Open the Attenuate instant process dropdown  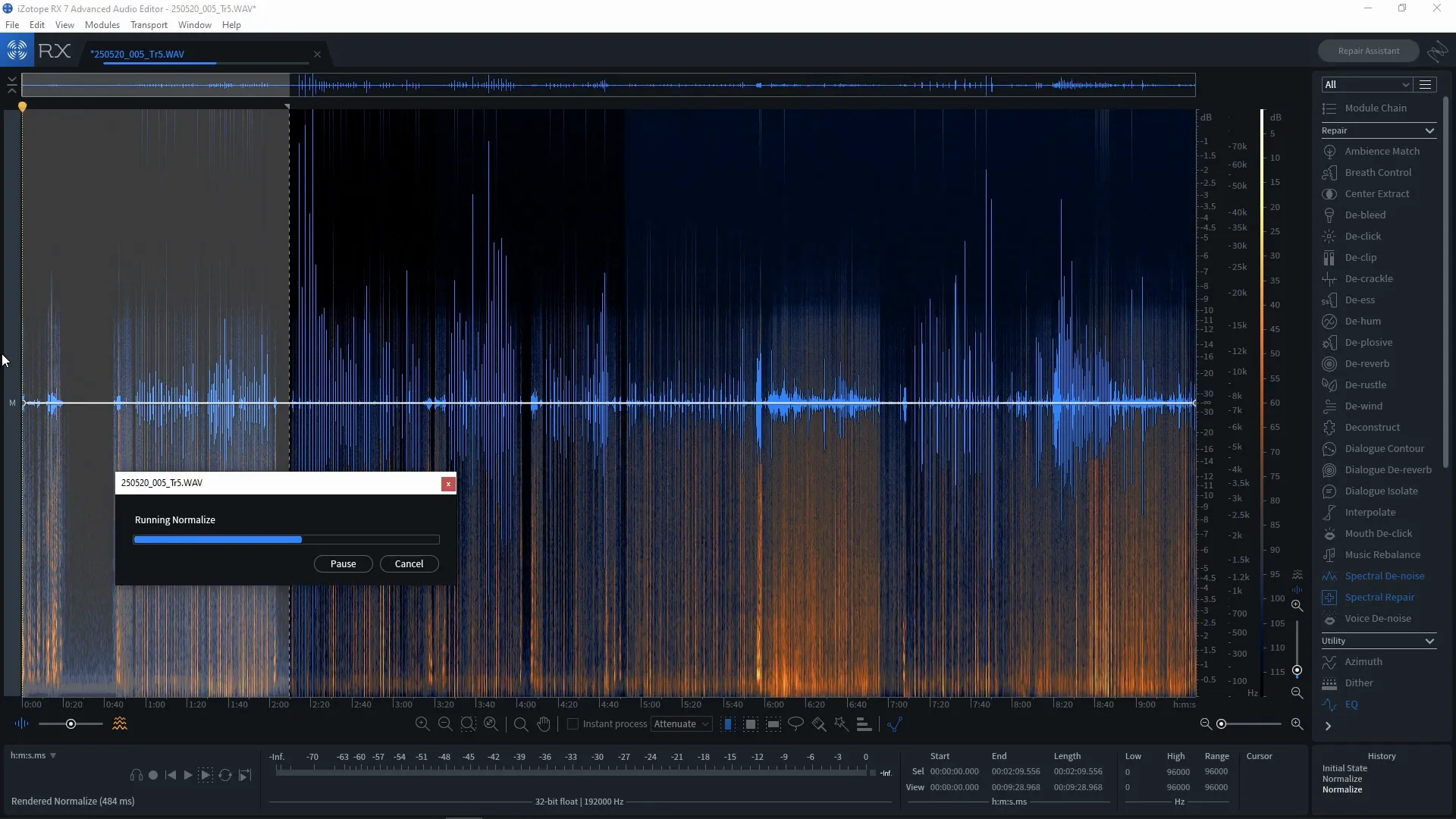[x=681, y=724]
